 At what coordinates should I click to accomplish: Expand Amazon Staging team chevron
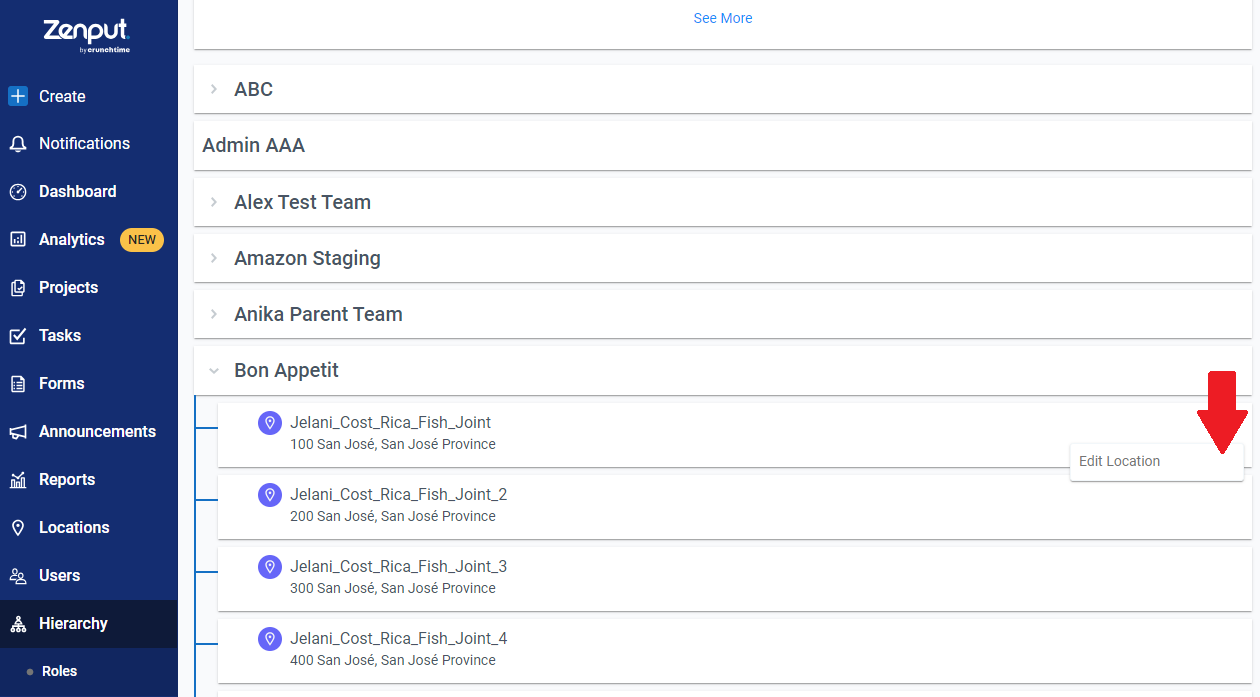[213, 258]
